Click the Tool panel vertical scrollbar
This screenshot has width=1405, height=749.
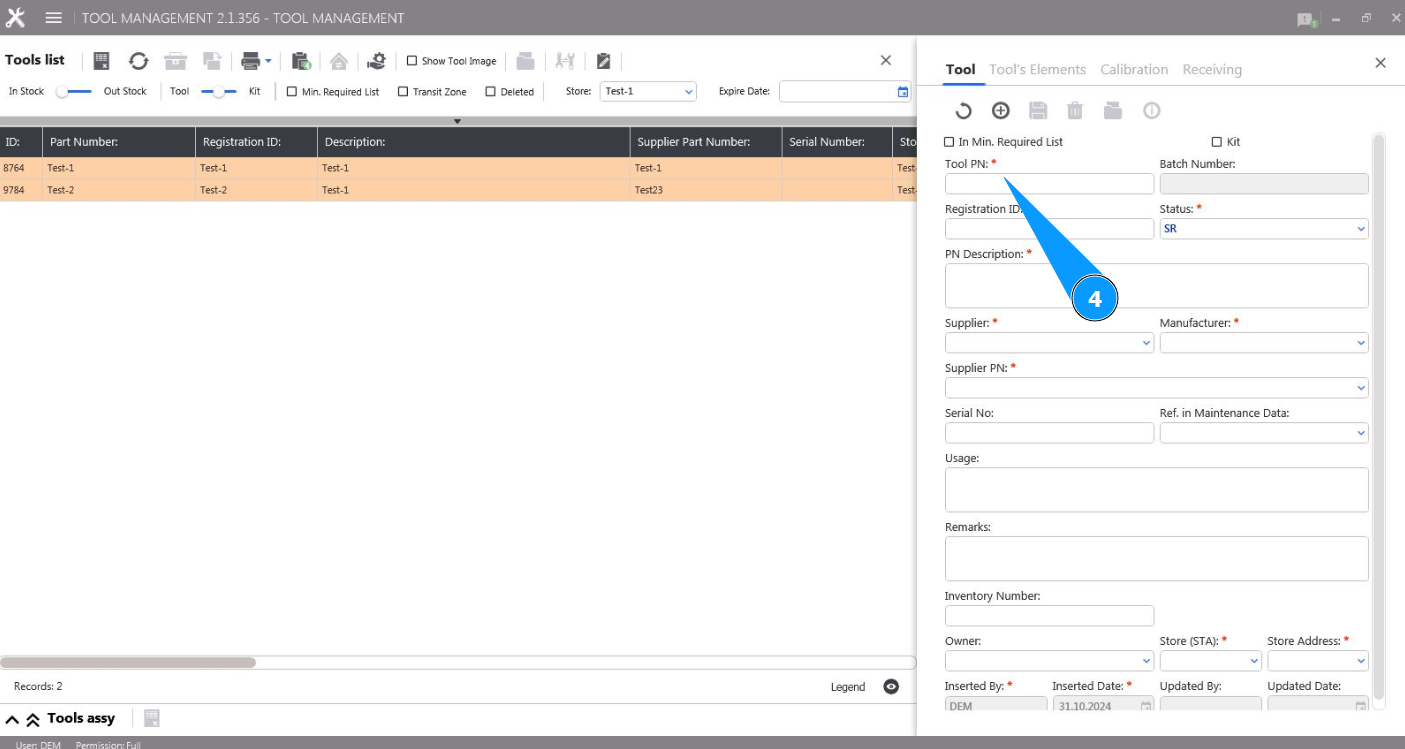click(1379, 415)
